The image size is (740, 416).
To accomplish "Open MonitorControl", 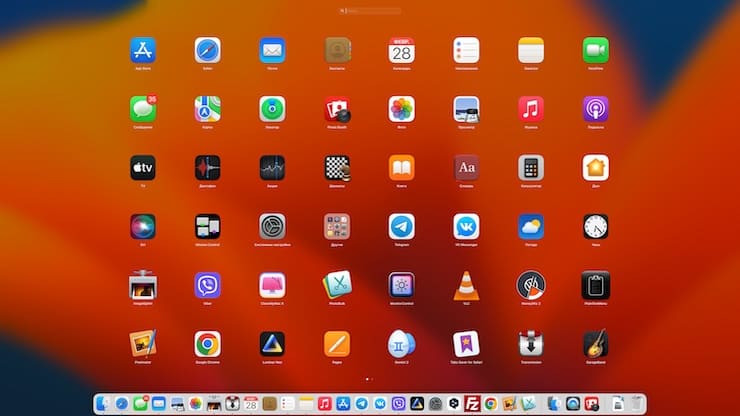I will coord(402,285).
